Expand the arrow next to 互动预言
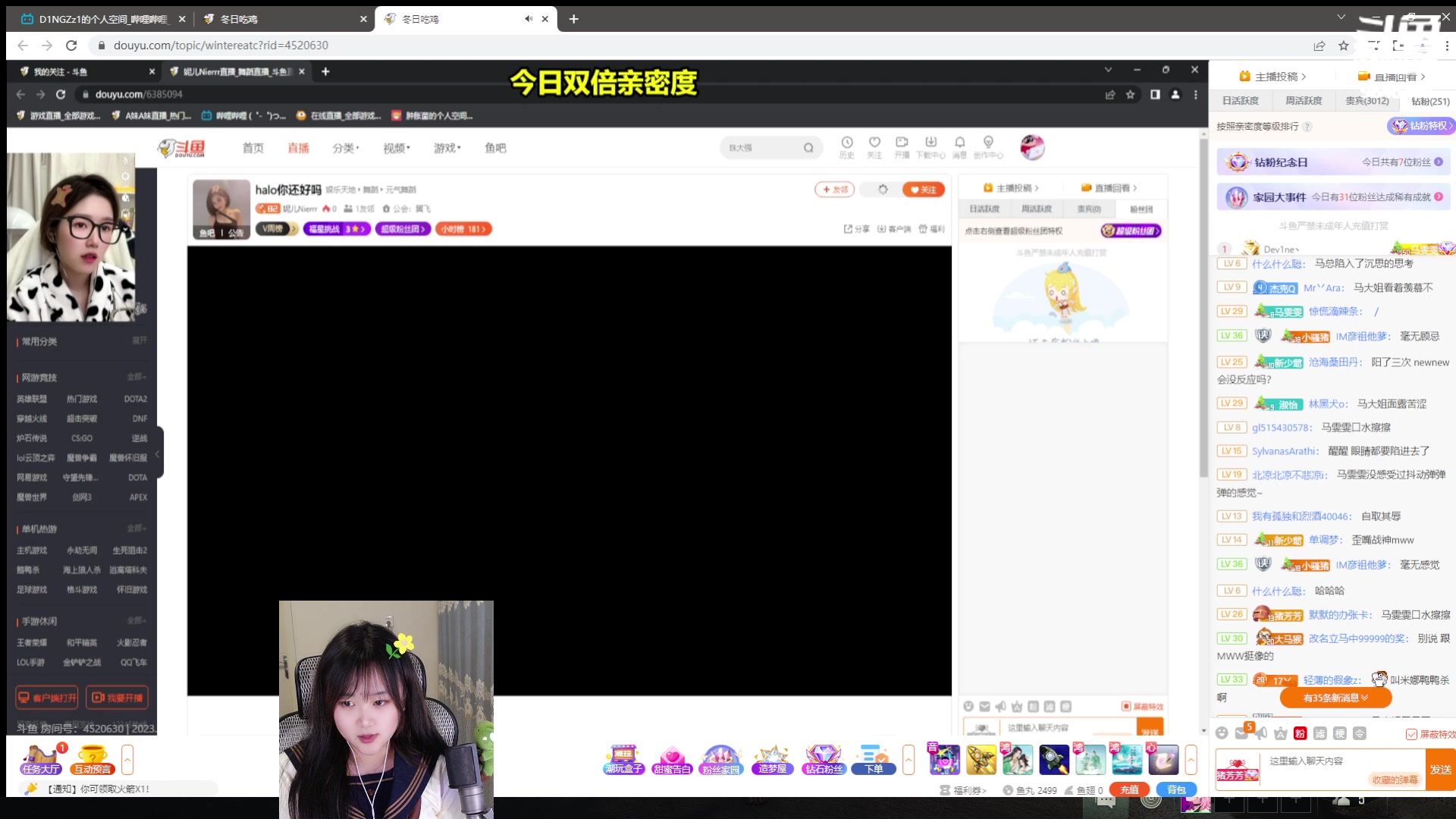This screenshot has width=1456, height=819. click(x=127, y=760)
